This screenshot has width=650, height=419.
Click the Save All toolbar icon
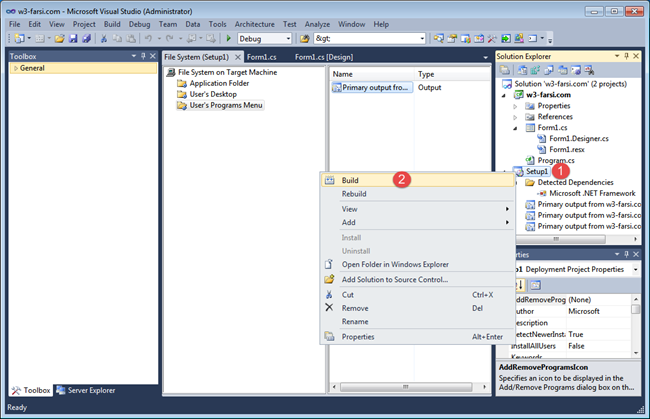point(86,39)
